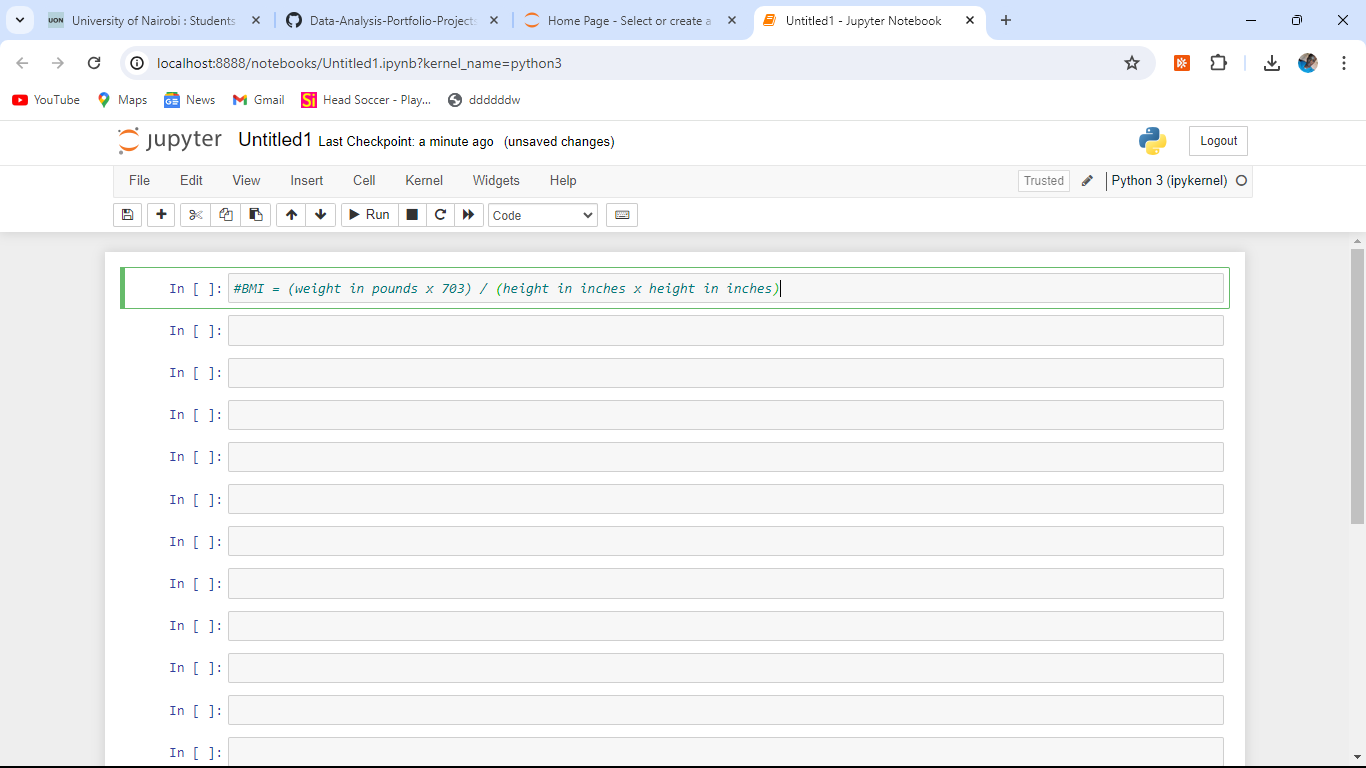The image size is (1366, 768).
Task: Bookmark this page with the star
Action: coord(1132,63)
